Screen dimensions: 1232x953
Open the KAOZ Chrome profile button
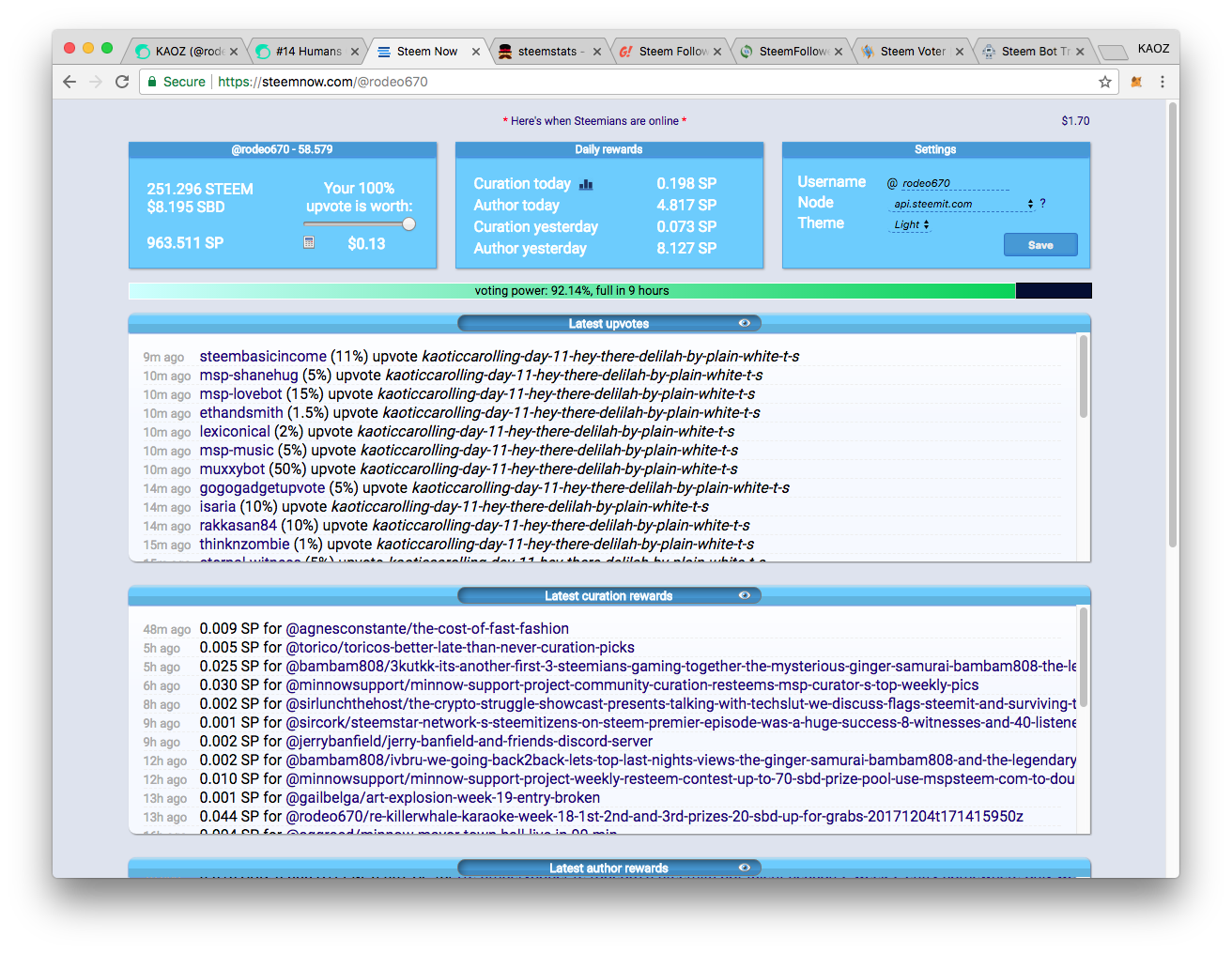click(1153, 49)
